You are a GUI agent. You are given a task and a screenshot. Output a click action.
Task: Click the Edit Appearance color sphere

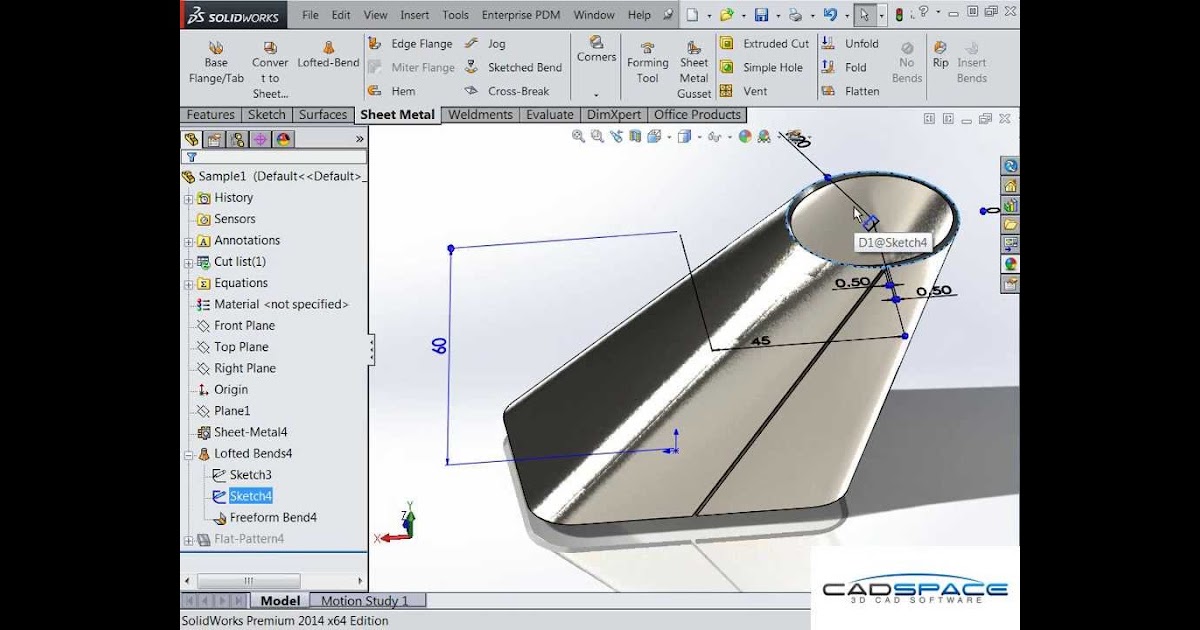pyautogui.click(x=745, y=137)
